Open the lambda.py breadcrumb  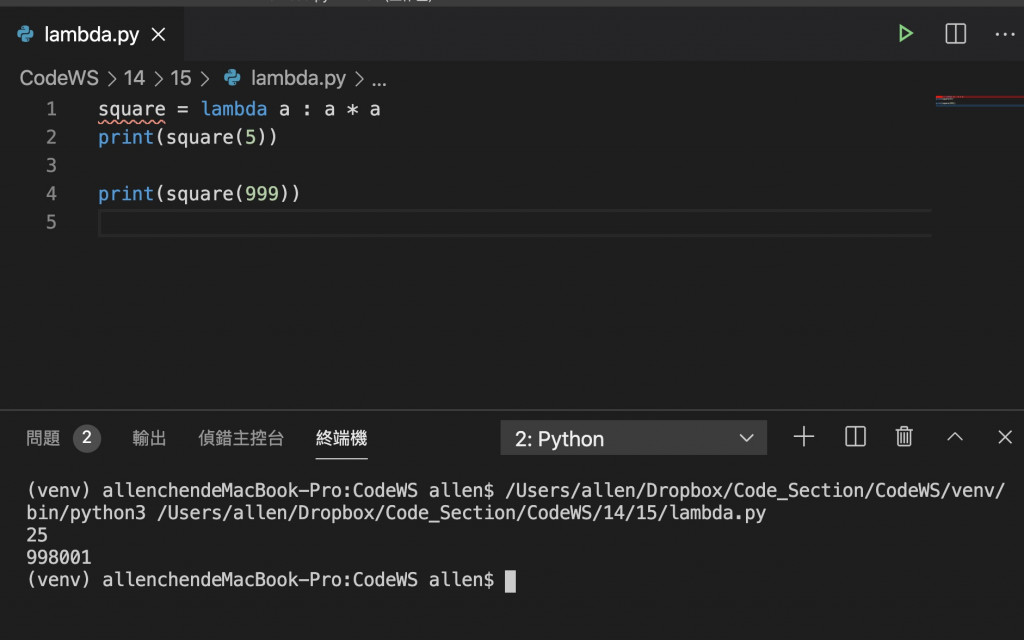coord(298,78)
